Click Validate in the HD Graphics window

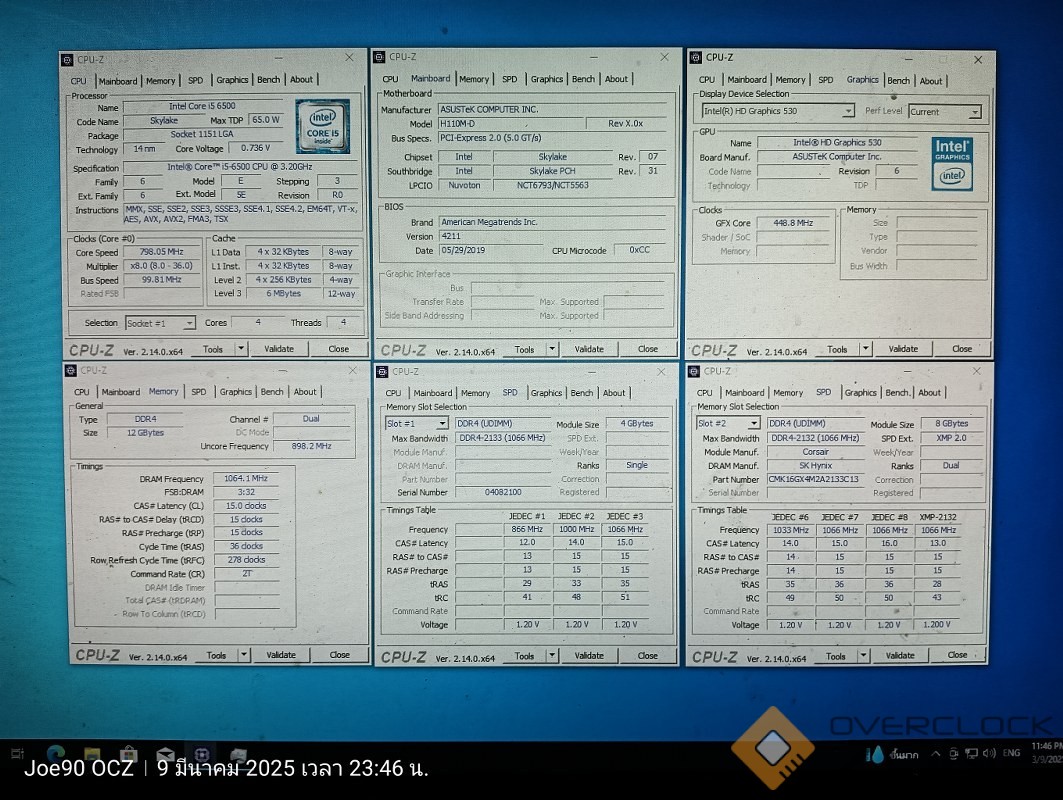coord(903,348)
